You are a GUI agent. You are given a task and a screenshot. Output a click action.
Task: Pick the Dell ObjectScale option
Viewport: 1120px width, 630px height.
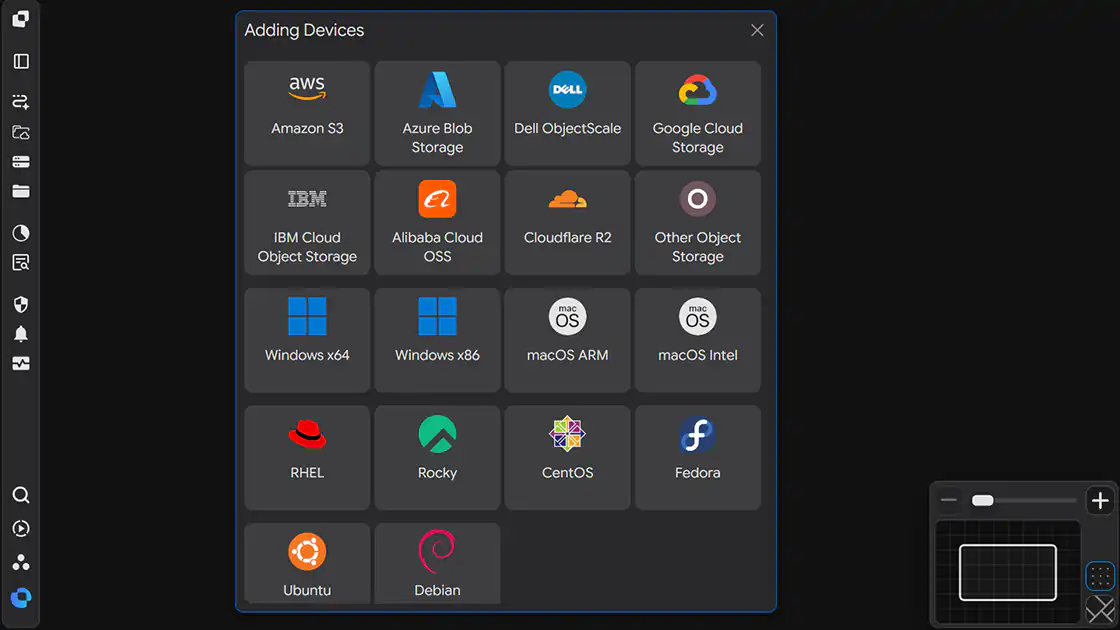click(x=567, y=113)
